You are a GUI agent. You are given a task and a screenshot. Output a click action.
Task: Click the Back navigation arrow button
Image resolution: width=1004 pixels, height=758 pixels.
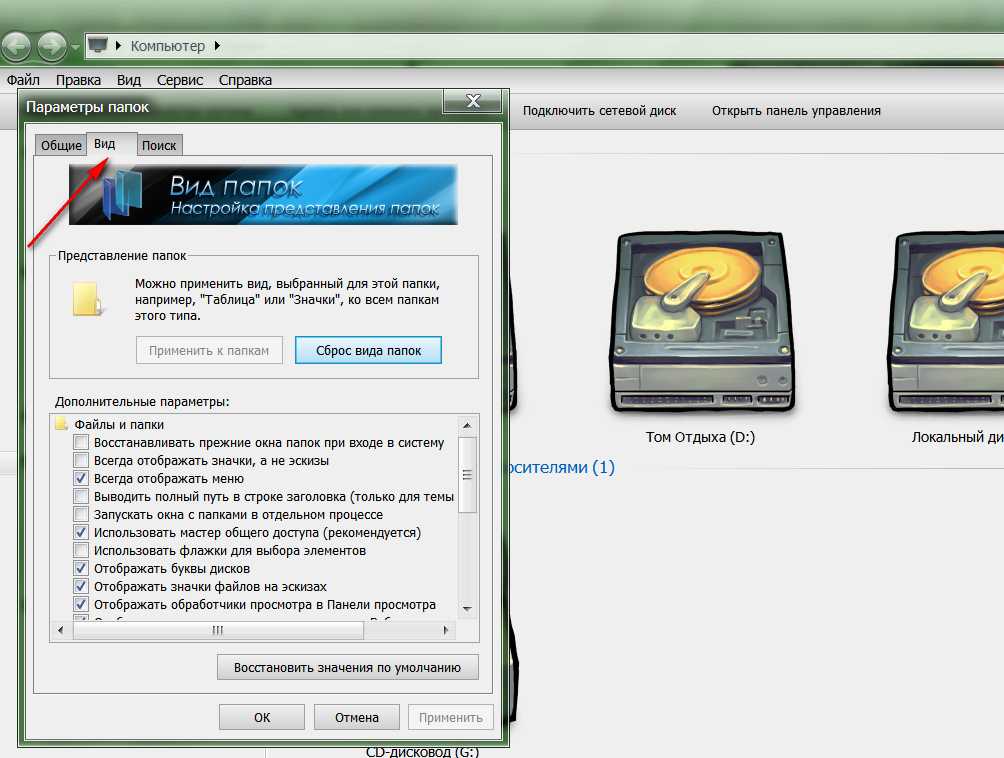coord(16,46)
